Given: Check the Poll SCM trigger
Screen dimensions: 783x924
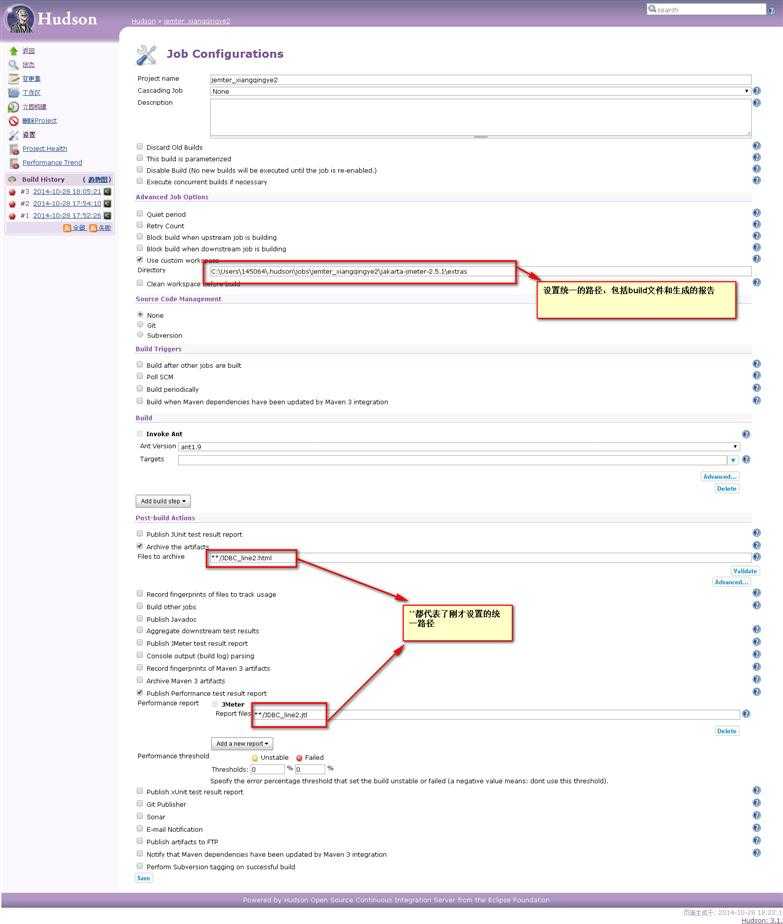Looking at the screenshot, I should pos(140,376).
